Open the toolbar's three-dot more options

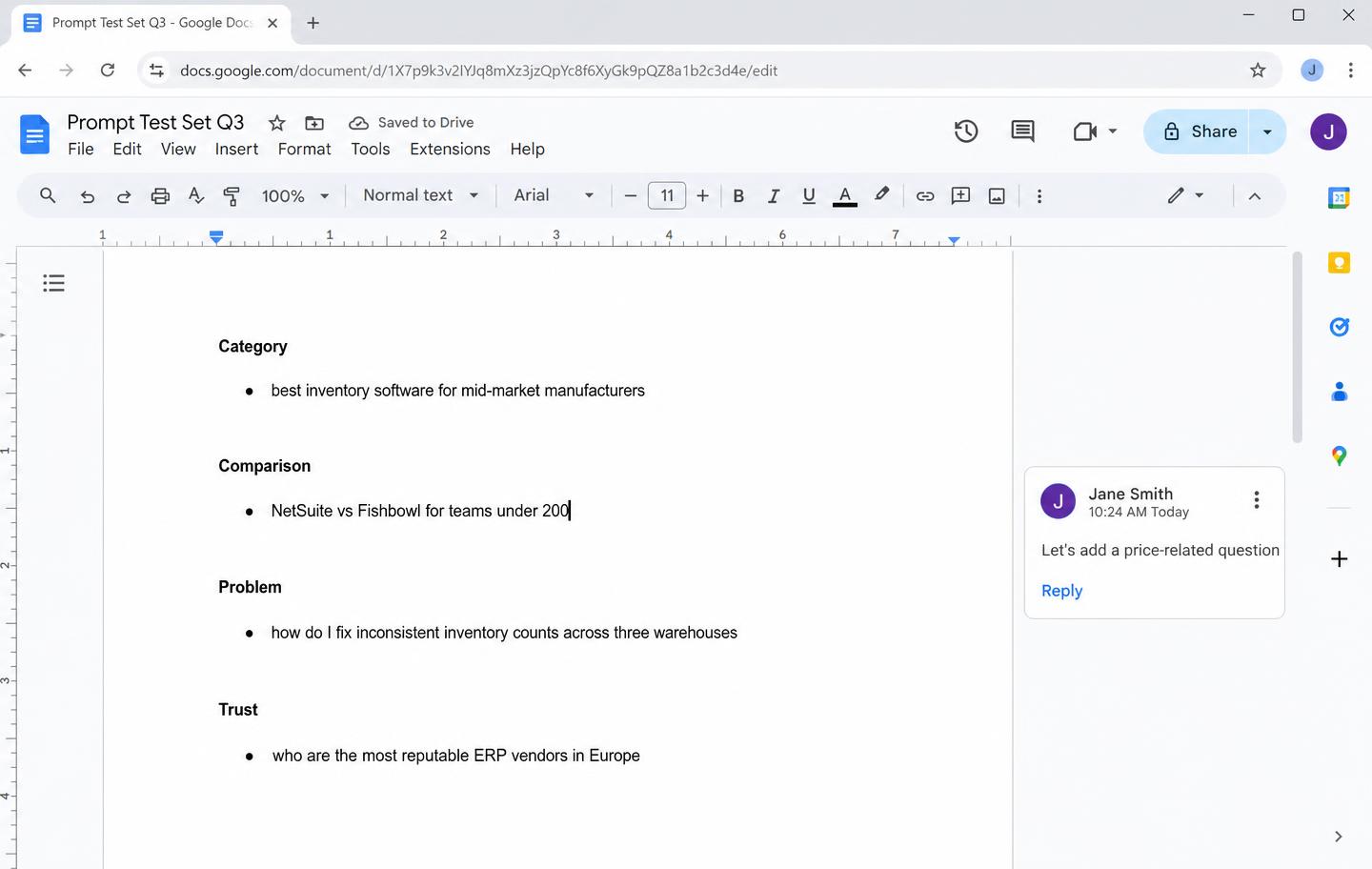coord(1039,196)
